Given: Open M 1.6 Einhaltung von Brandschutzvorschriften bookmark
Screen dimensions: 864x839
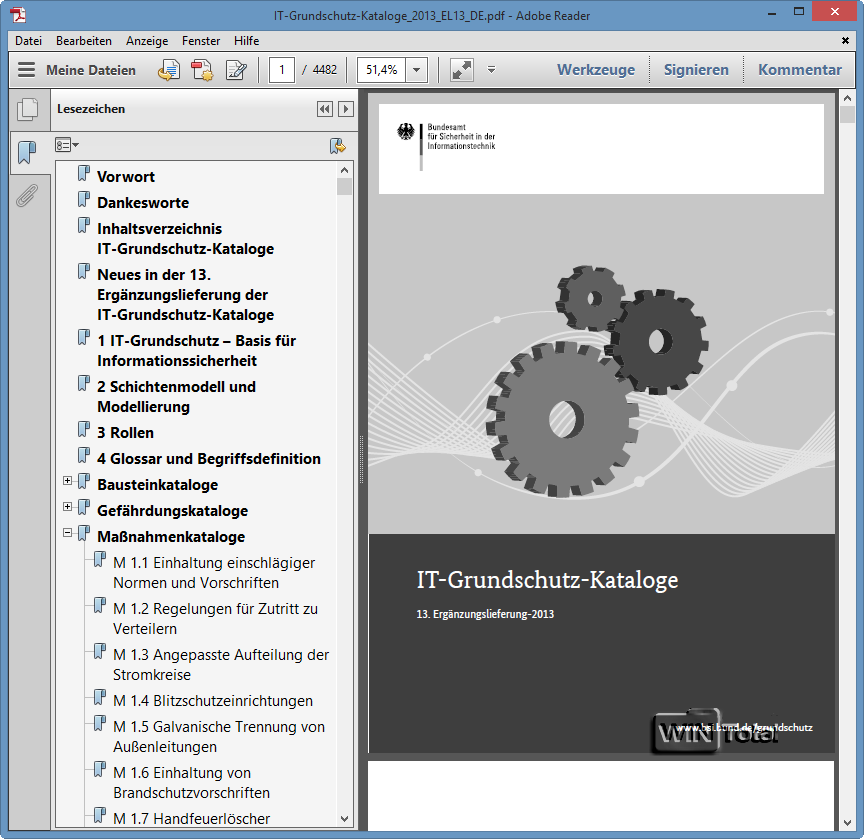Looking at the screenshot, I should coord(191,783).
